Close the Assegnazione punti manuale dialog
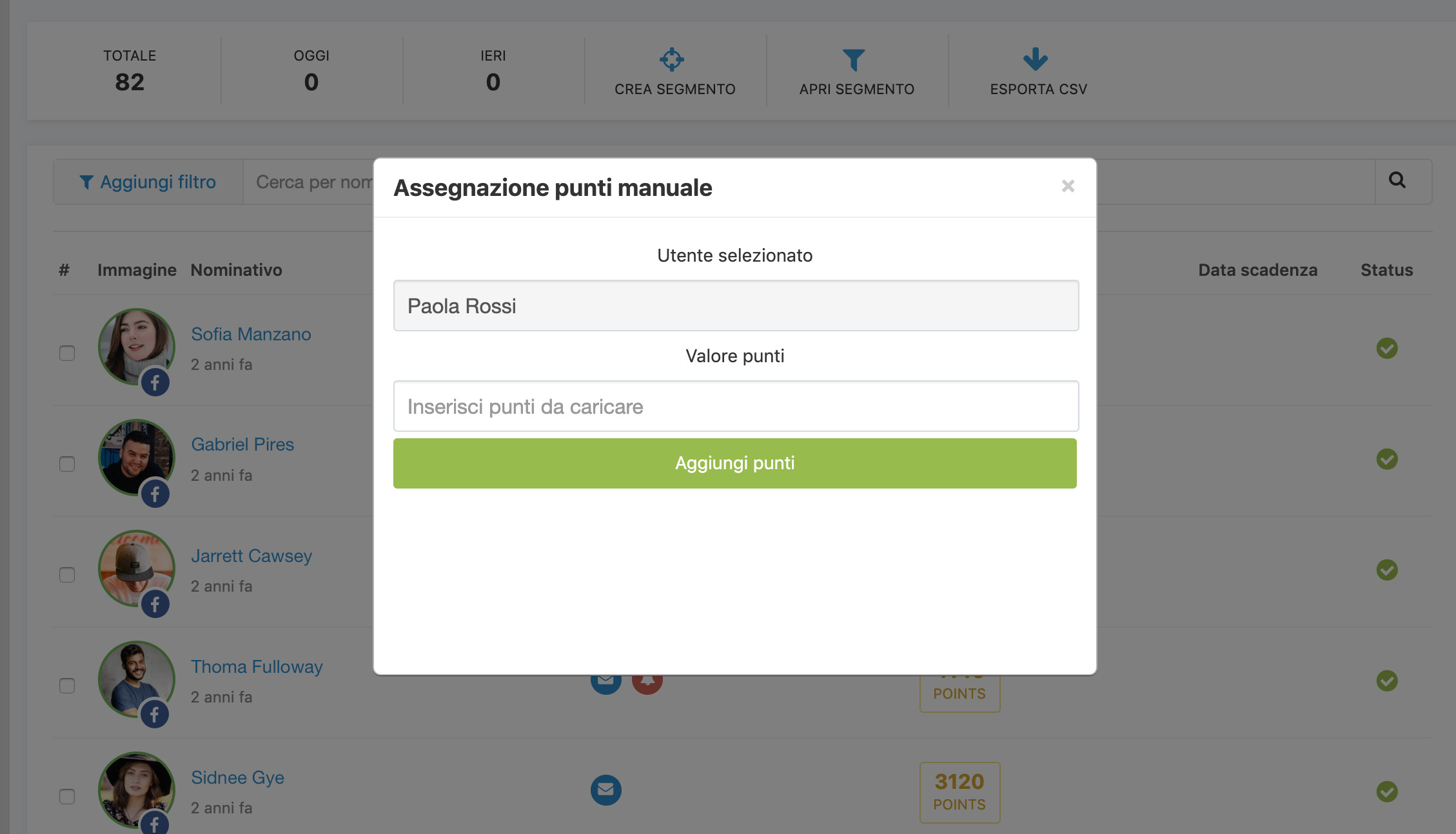The image size is (1456, 834). [1068, 186]
